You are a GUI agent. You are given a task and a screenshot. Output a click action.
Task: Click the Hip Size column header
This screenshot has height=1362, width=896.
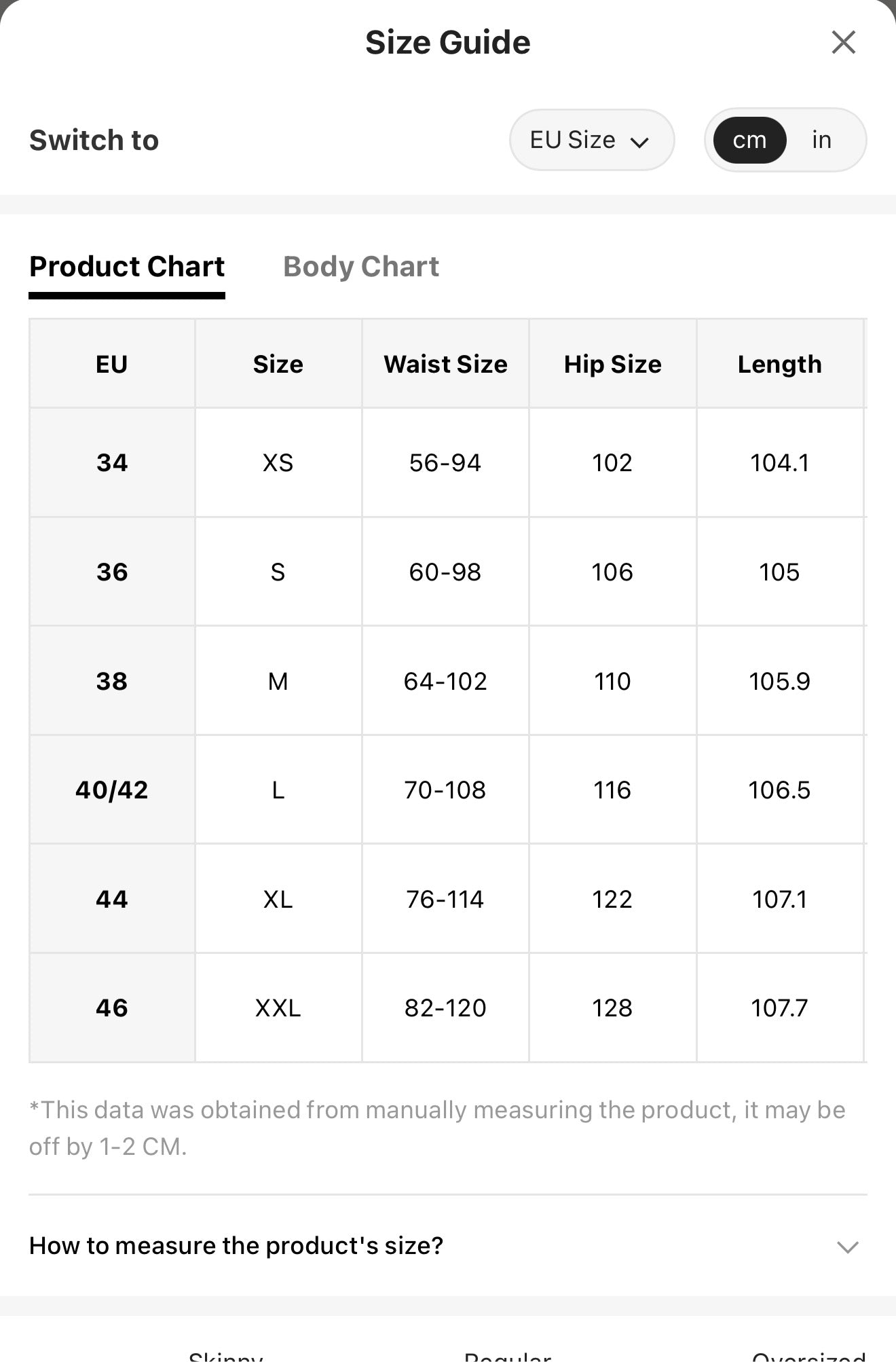[x=612, y=364]
